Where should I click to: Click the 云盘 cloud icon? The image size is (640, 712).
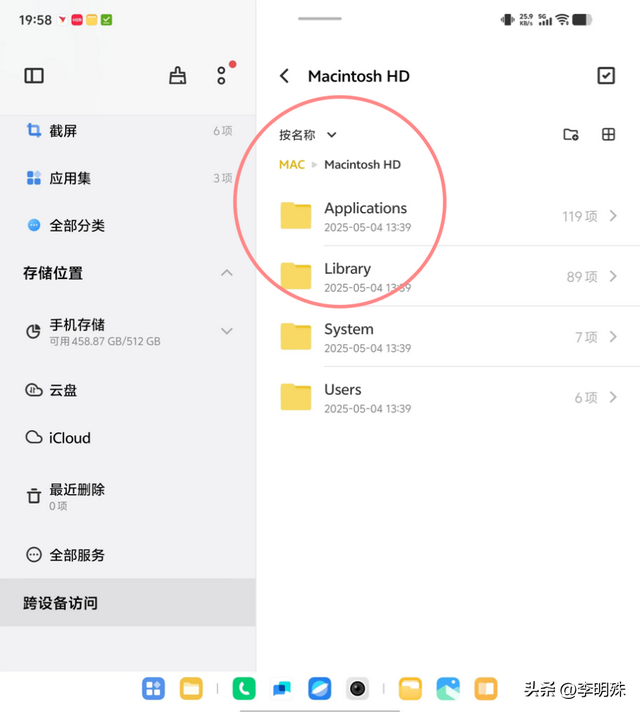tap(34, 390)
